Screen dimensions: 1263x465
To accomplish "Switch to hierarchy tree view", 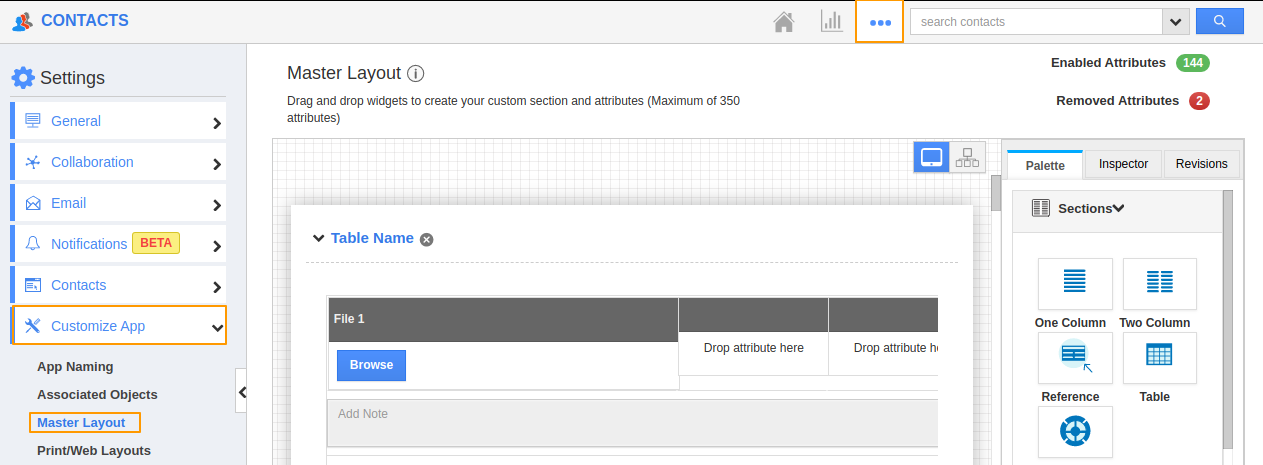I will tap(967, 157).
